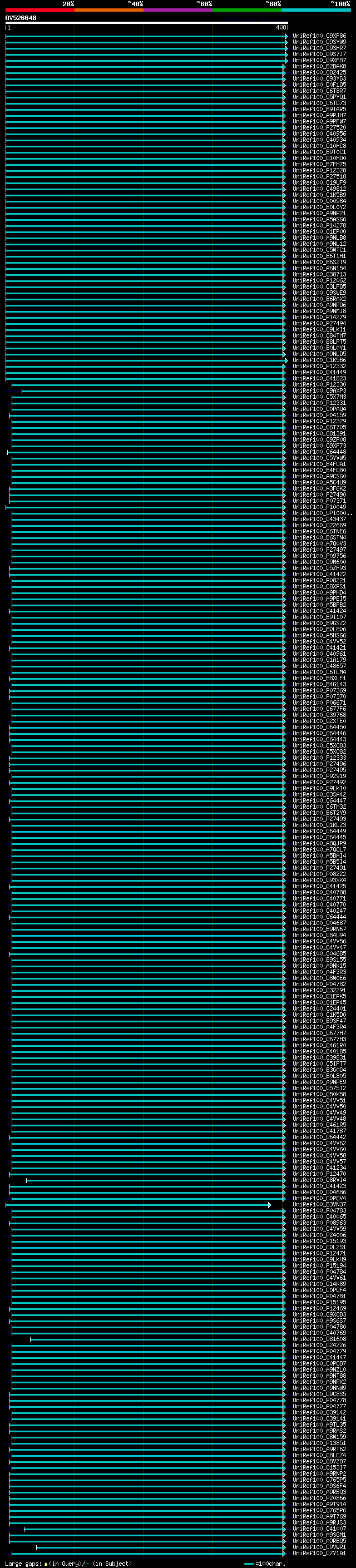The image size is (356, 1568).
Task: Open hit UniRef100_Q9SYW9
Action: (x=319, y=42)
